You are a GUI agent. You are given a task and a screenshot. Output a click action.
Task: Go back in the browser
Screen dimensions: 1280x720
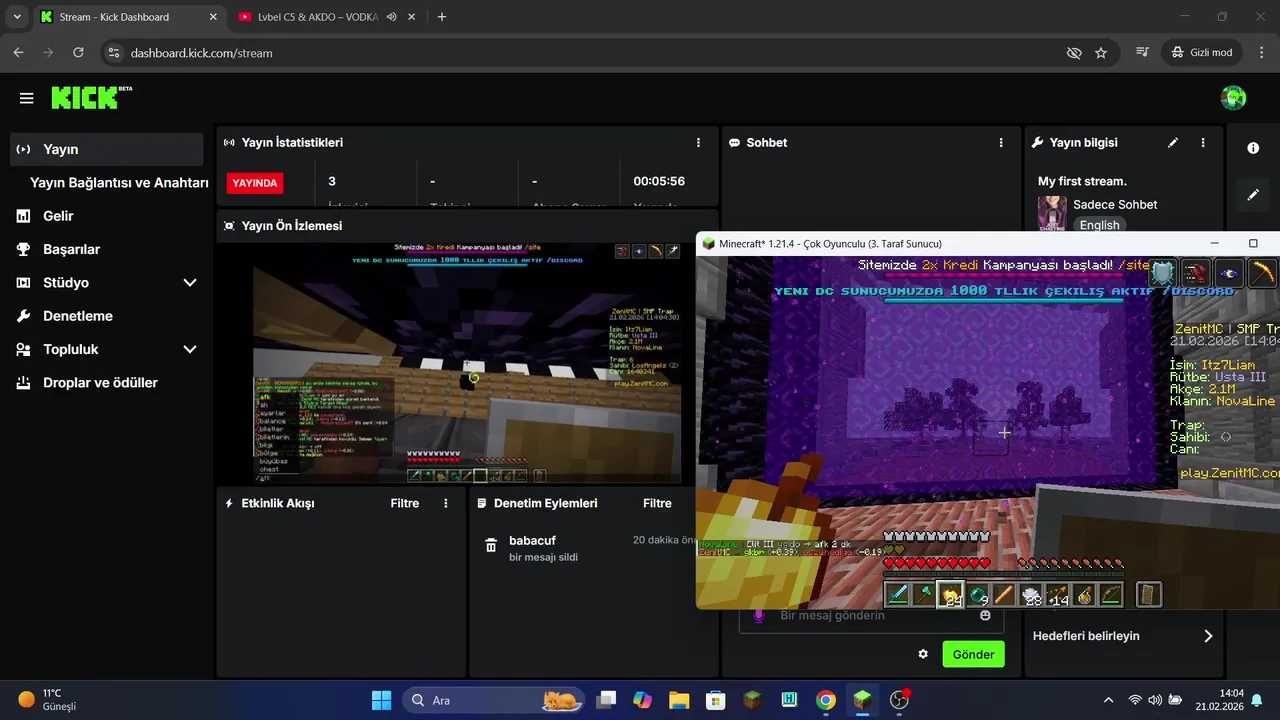pyautogui.click(x=18, y=52)
